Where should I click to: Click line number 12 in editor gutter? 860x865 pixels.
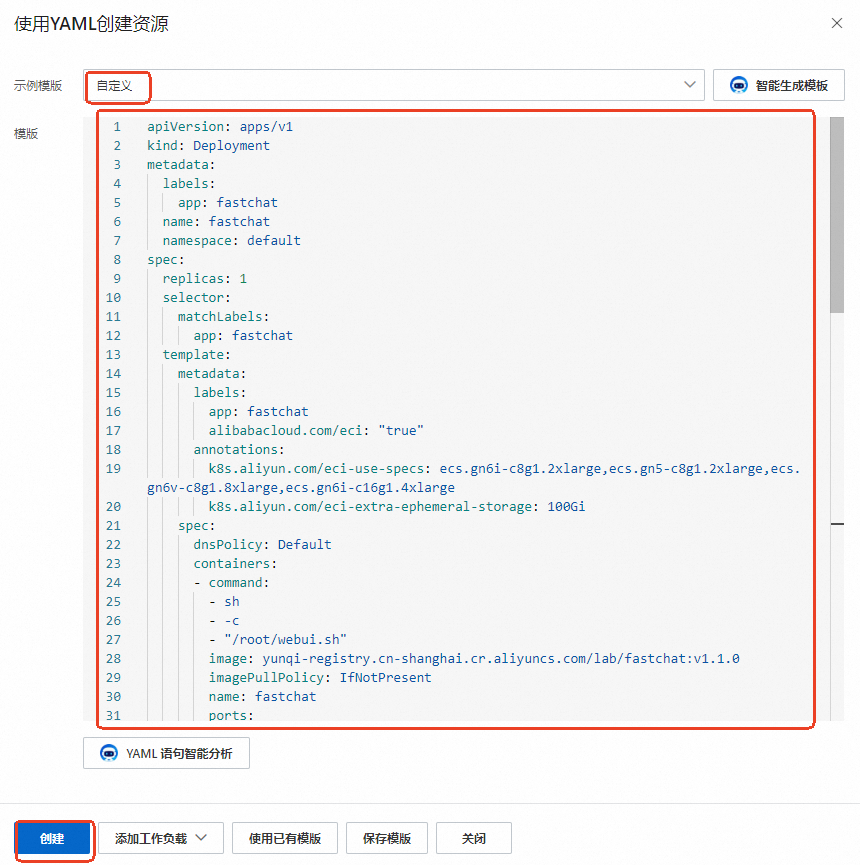click(x=113, y=335)
